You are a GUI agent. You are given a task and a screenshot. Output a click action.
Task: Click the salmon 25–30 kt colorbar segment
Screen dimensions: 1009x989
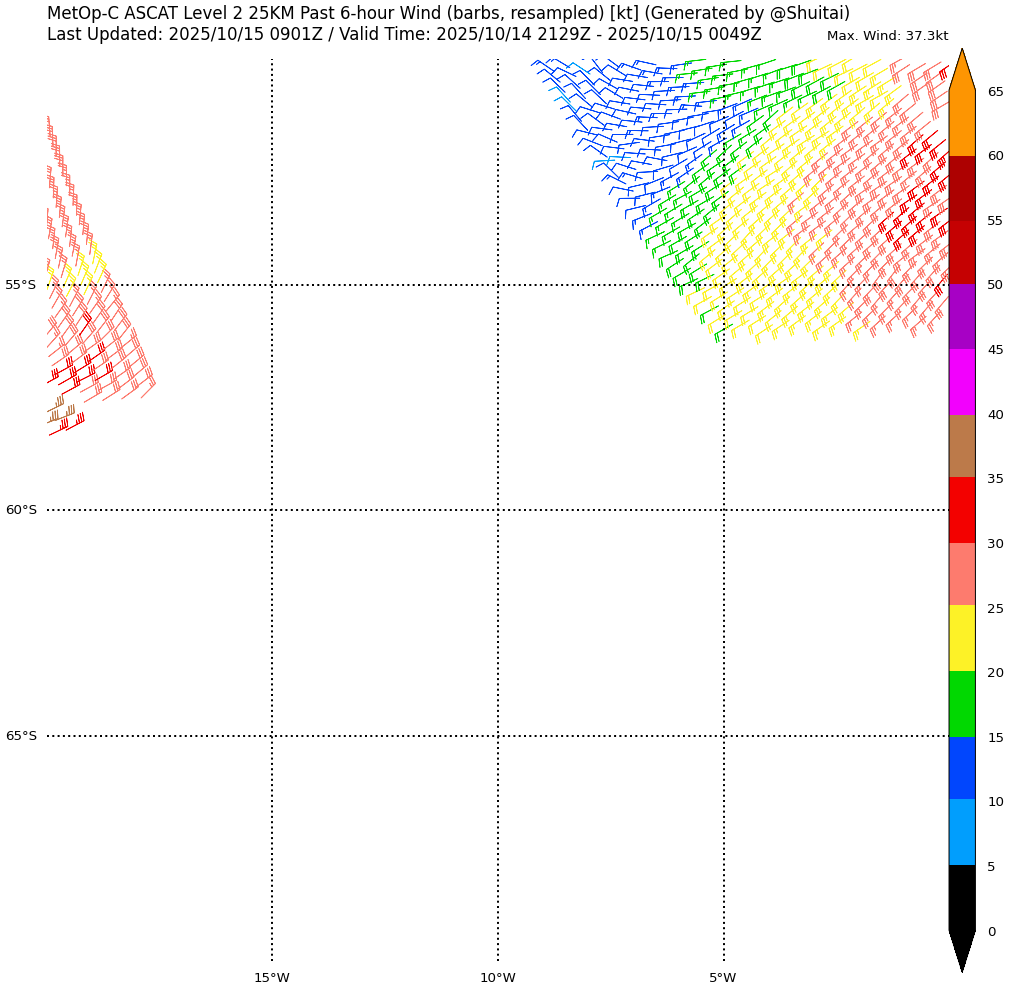point(961,574)
